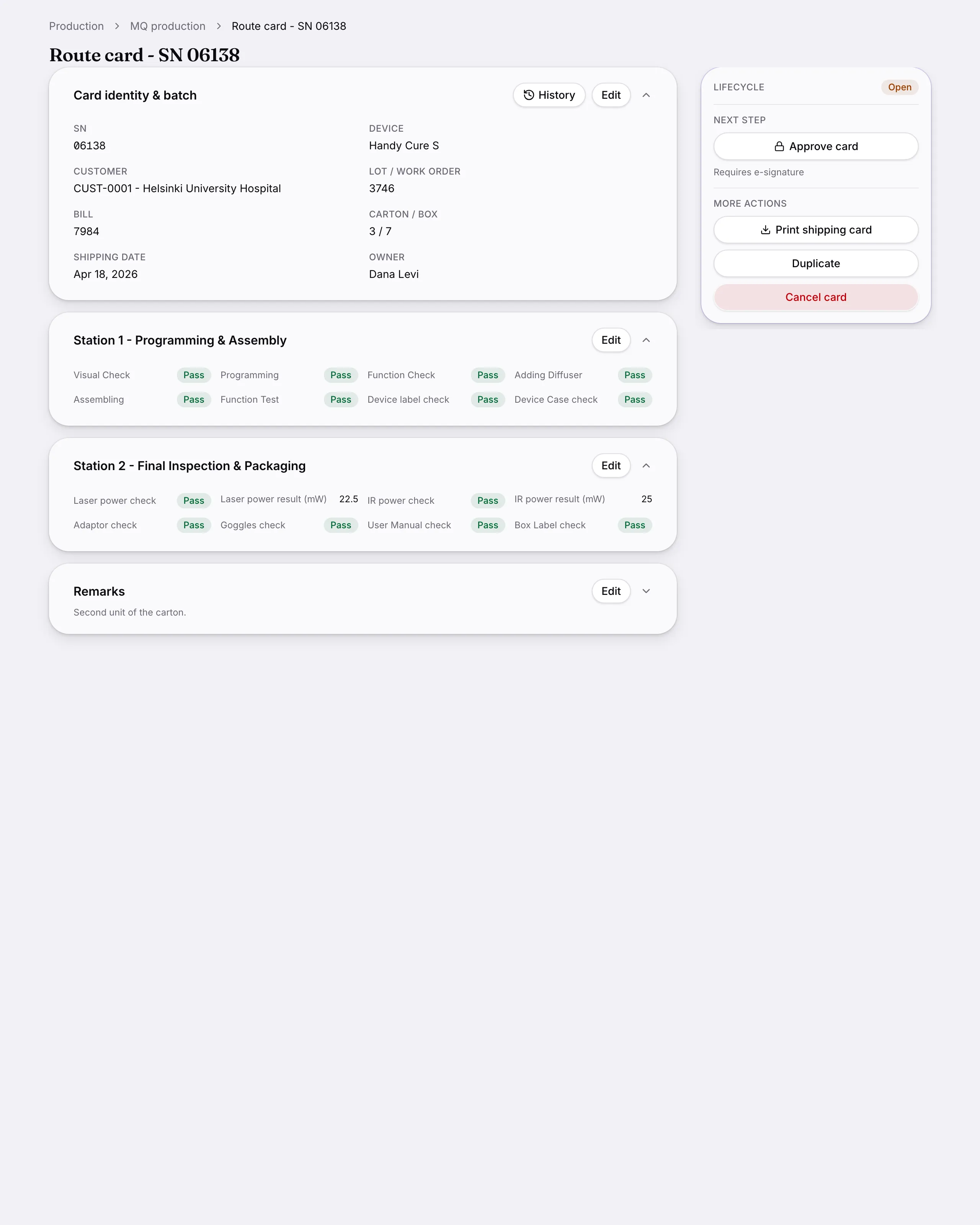Collapse the Station 1 Programming & Assembly section
The height and width of the screenshot is (1225, 980).
646,340
